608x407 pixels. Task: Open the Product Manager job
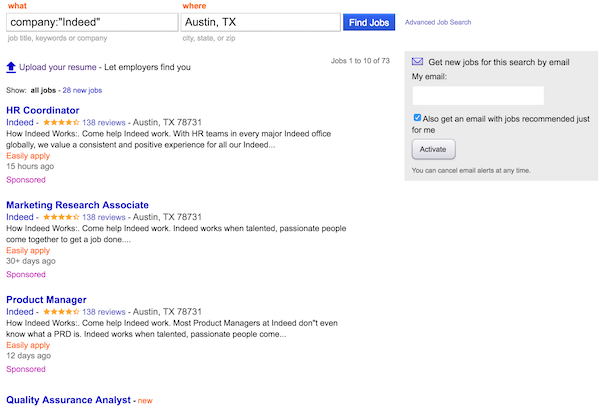tap(46, 300)
